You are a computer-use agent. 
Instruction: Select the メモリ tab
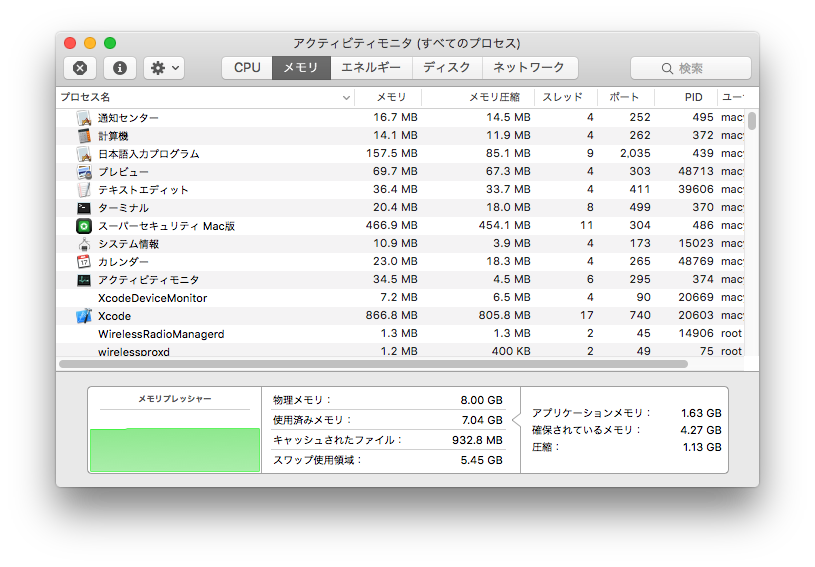point(301,68)
